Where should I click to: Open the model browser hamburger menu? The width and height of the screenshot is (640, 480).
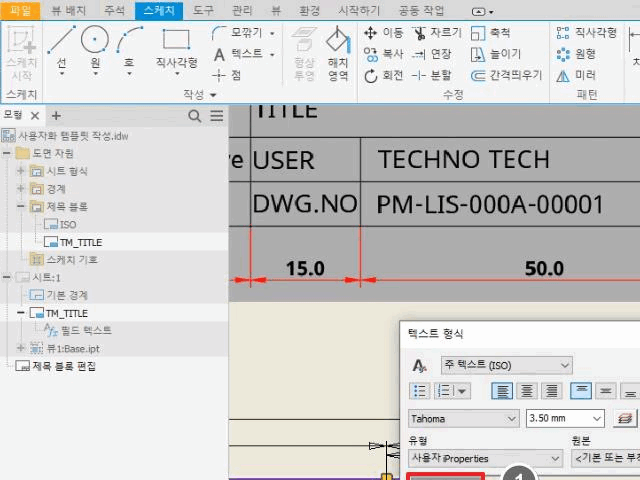pos(217,116)
